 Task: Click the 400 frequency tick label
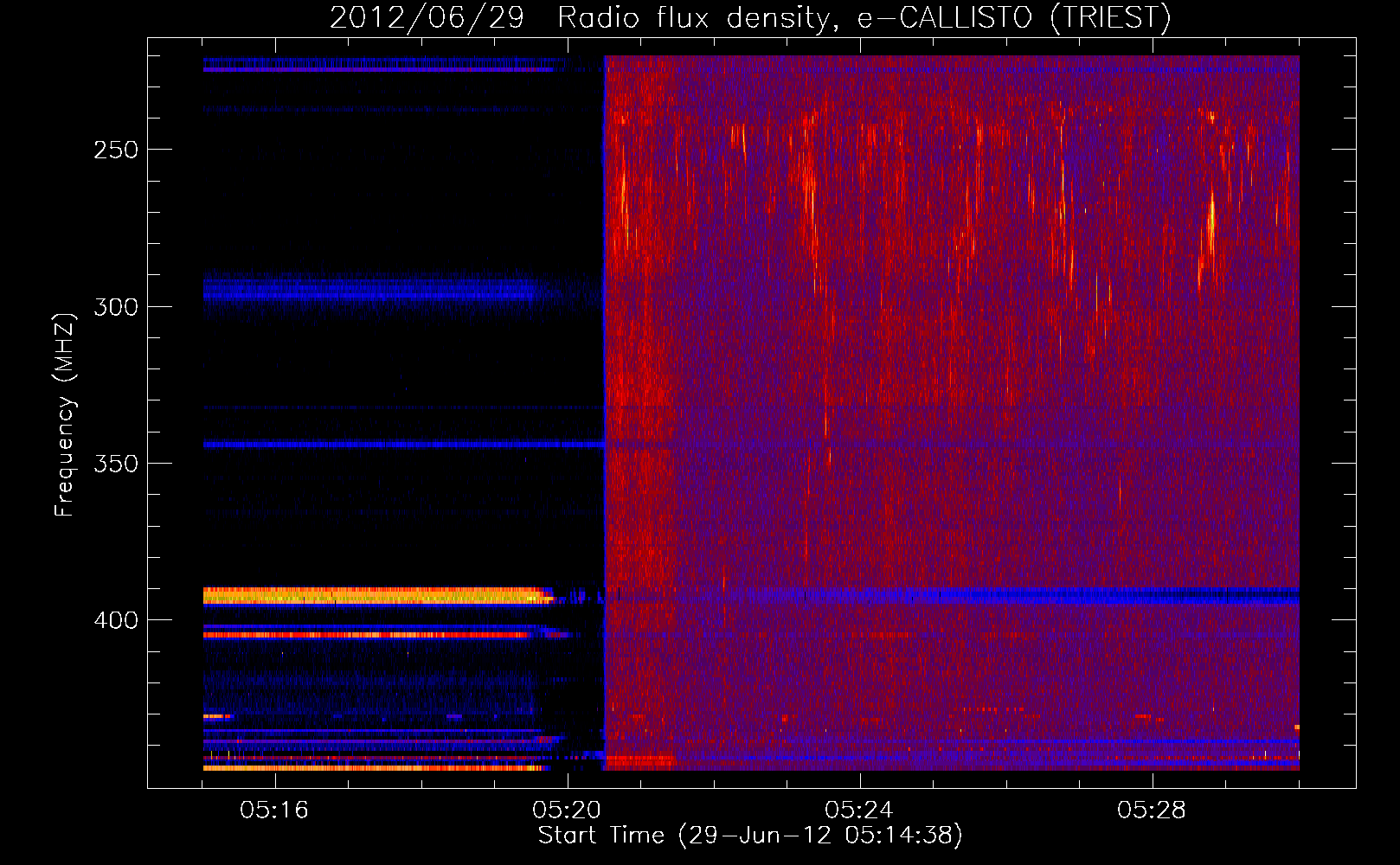pos(116,620)
